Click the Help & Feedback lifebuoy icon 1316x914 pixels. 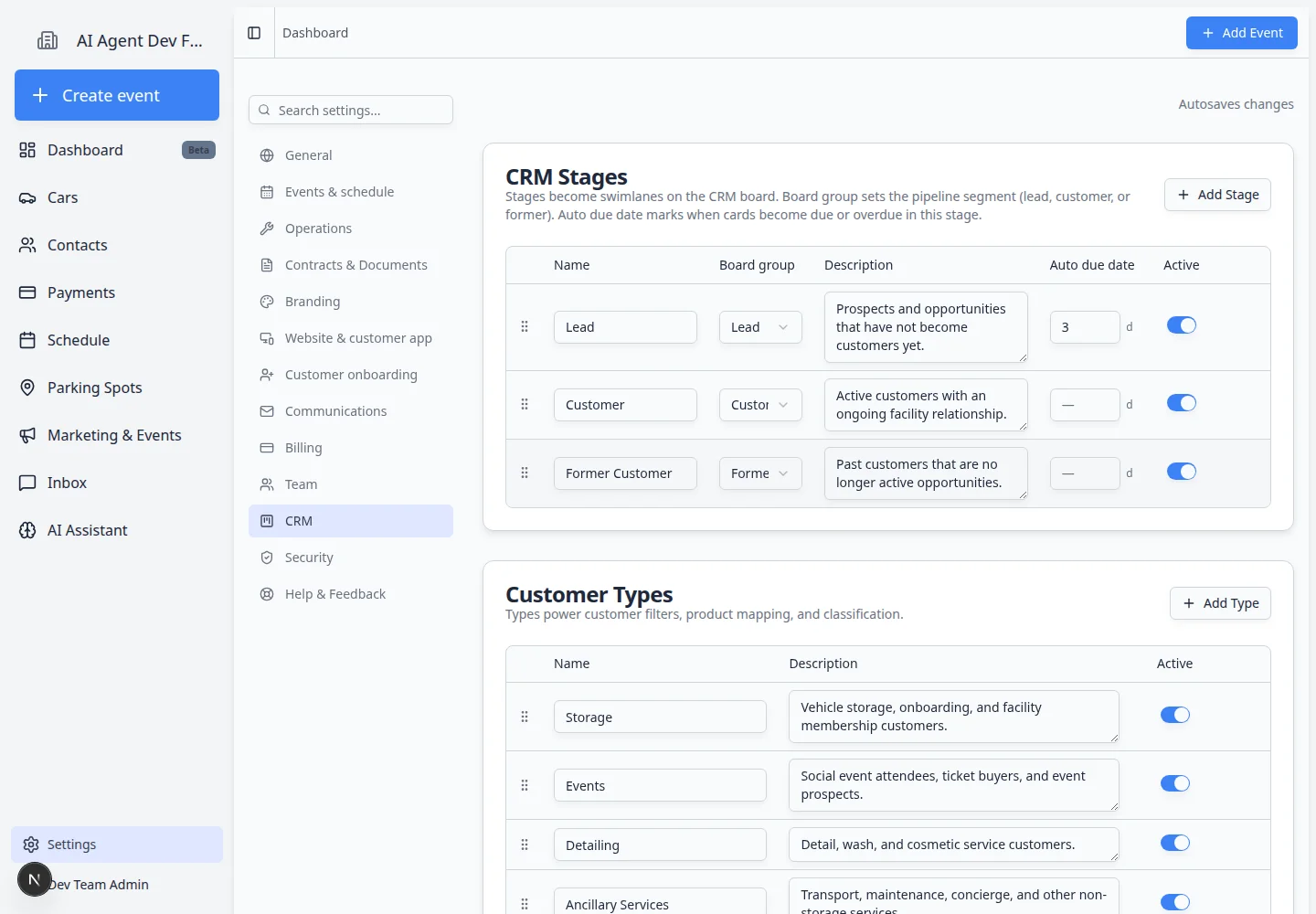[267, 594]
